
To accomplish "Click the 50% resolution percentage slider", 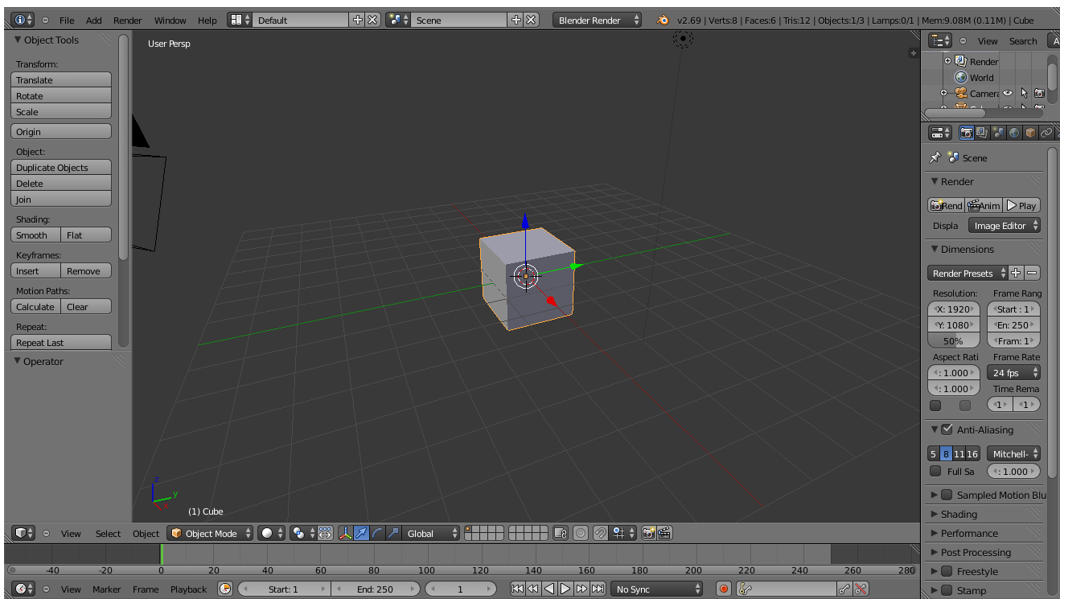I will pyautogui.click(x=952, y=341).
